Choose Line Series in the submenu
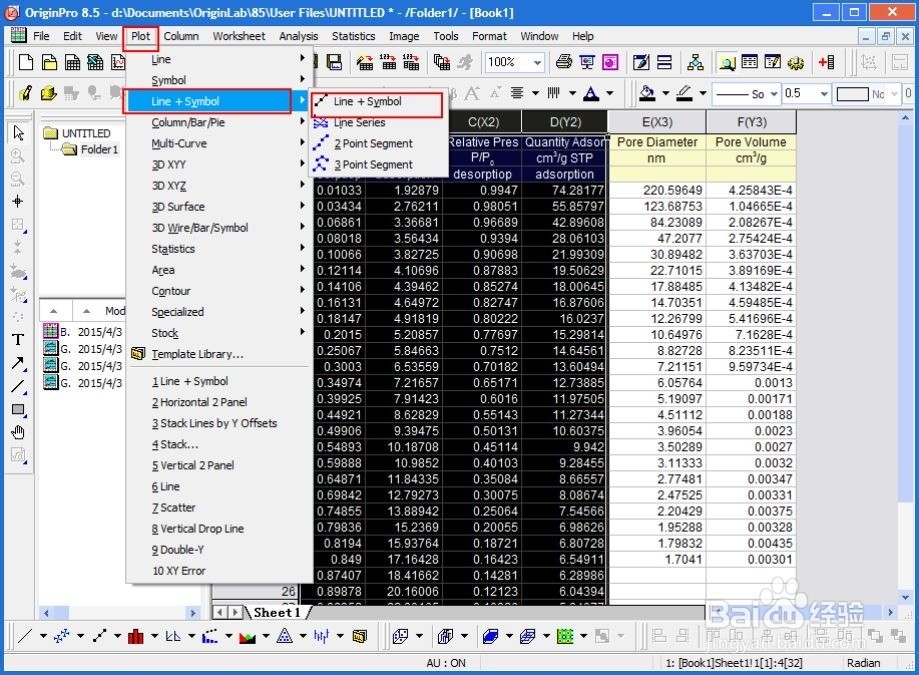The image size is (919, 675). click(x=359, y=122)
